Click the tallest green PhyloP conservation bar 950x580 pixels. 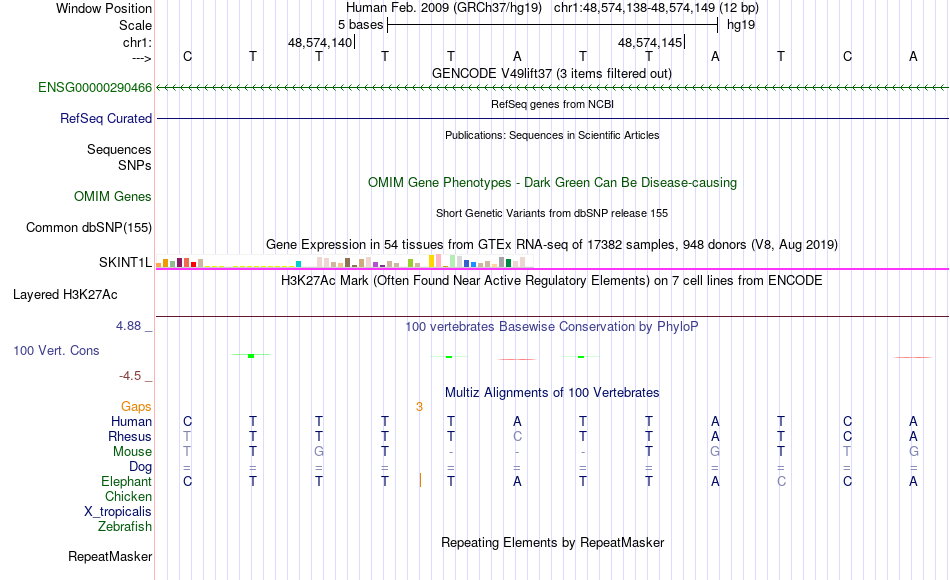point(251,356)
